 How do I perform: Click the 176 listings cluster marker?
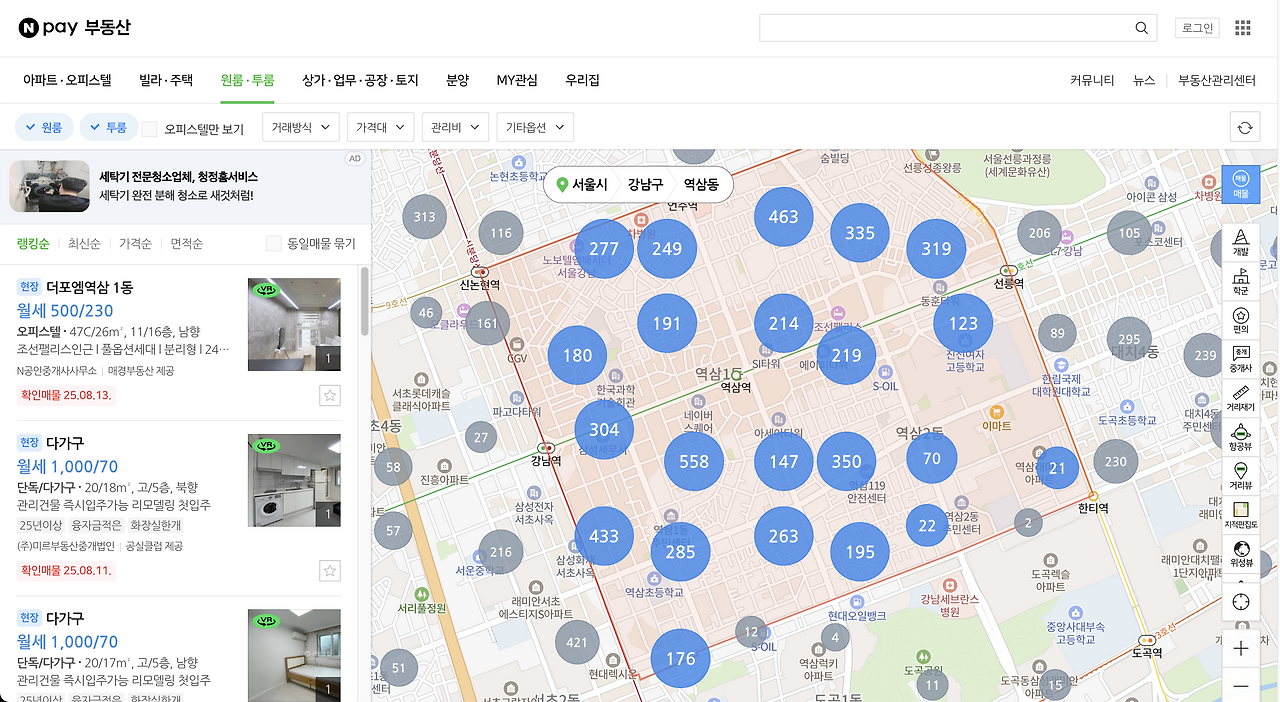tap(680, 658)
